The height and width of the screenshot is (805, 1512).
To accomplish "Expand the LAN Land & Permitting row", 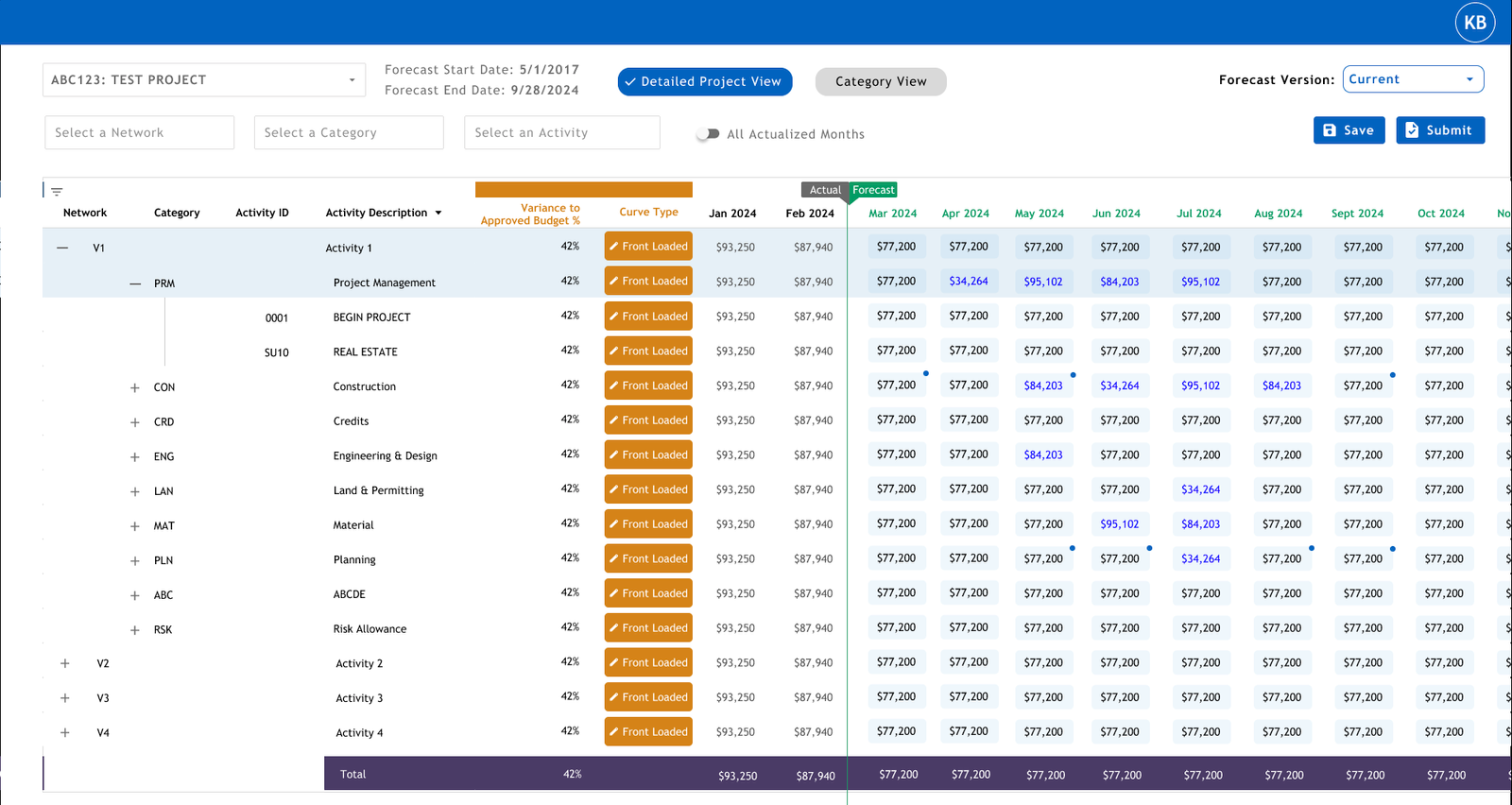I will [134, 492].
